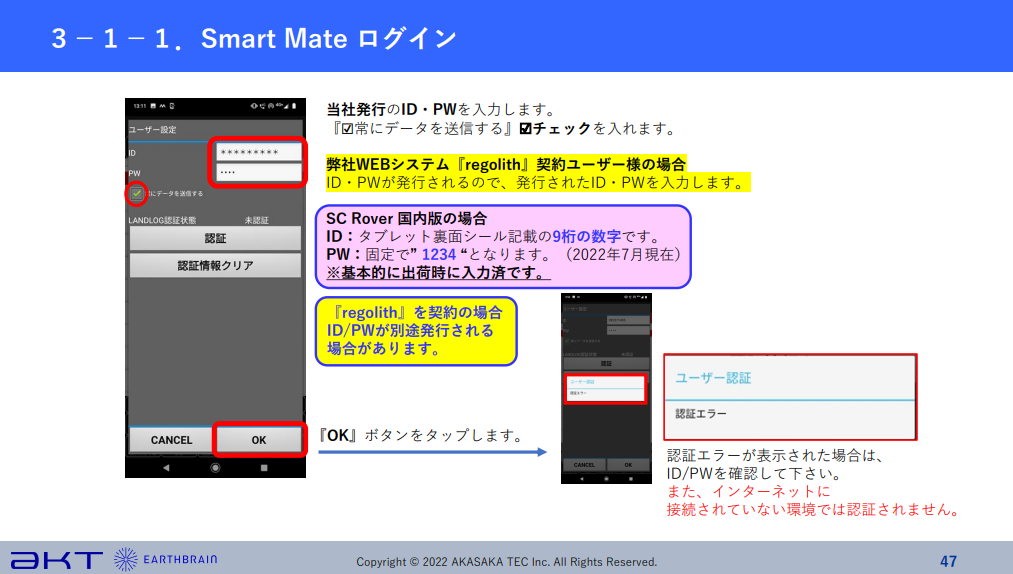Tap Android back navigation triangle in large phone
1013x574 pixels.
[166, 467]
